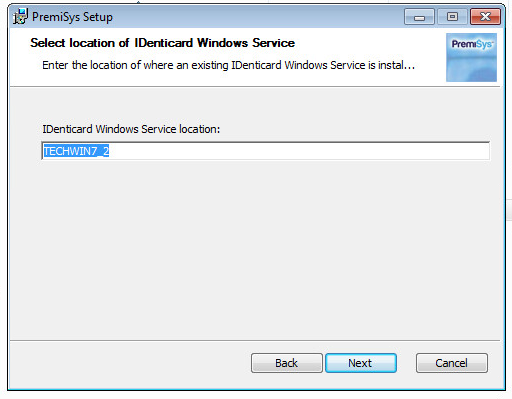Click heading 'Select location of IDenticard Windows Service'

(x=162, y=43)
